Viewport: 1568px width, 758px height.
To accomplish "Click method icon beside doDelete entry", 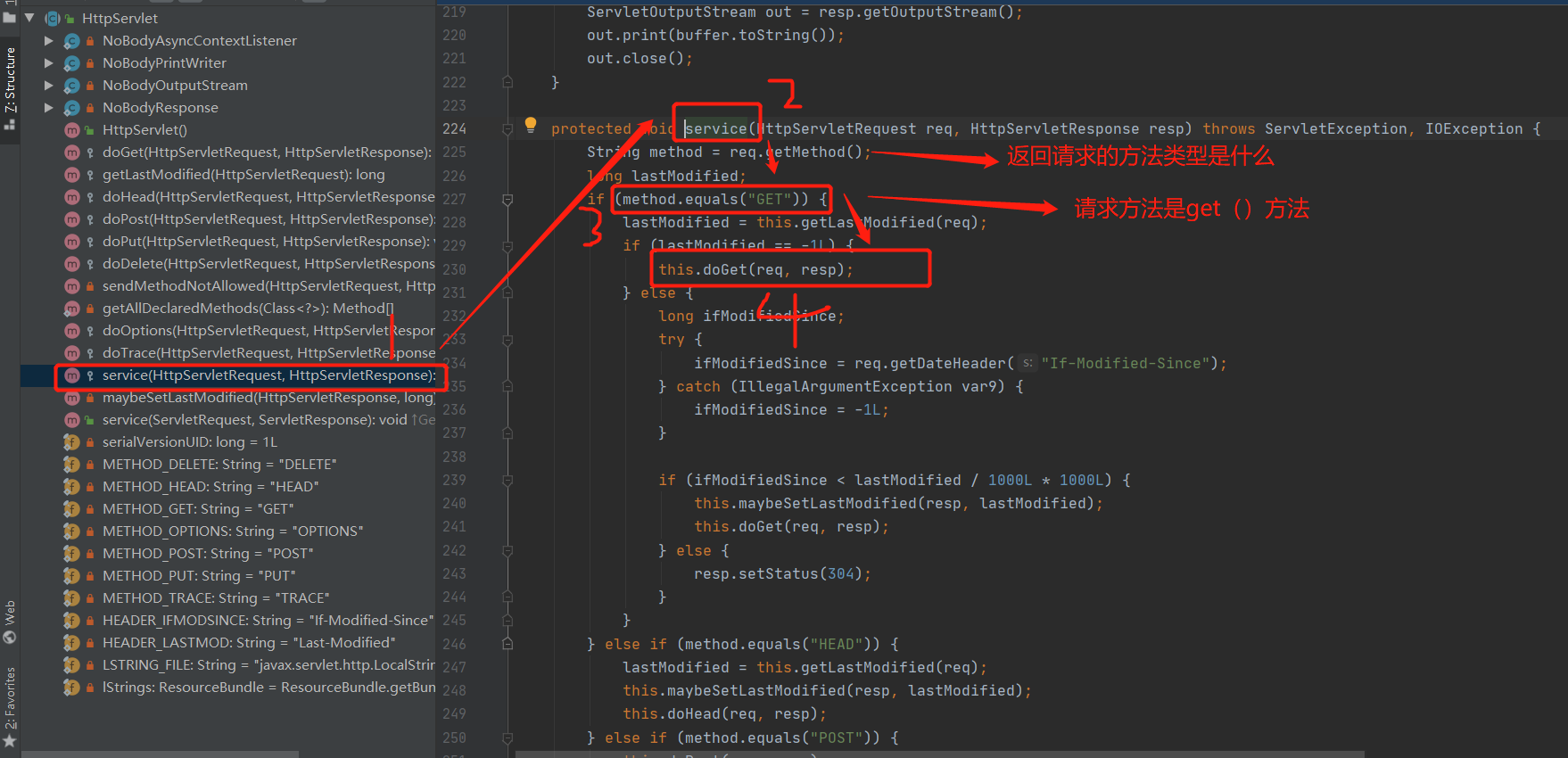I will point(72,264).
